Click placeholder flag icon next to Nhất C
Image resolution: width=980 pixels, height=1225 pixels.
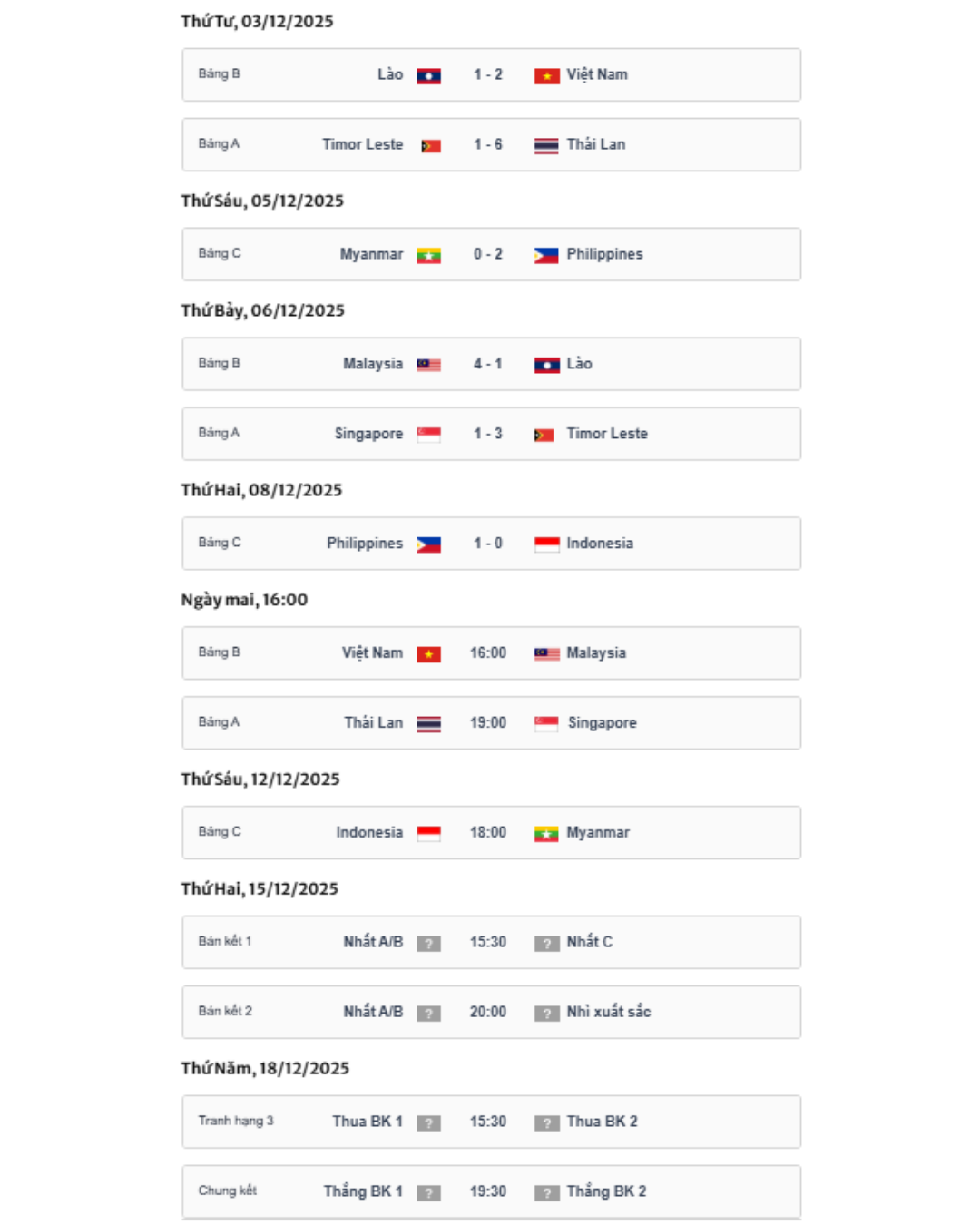coord(546,943)
